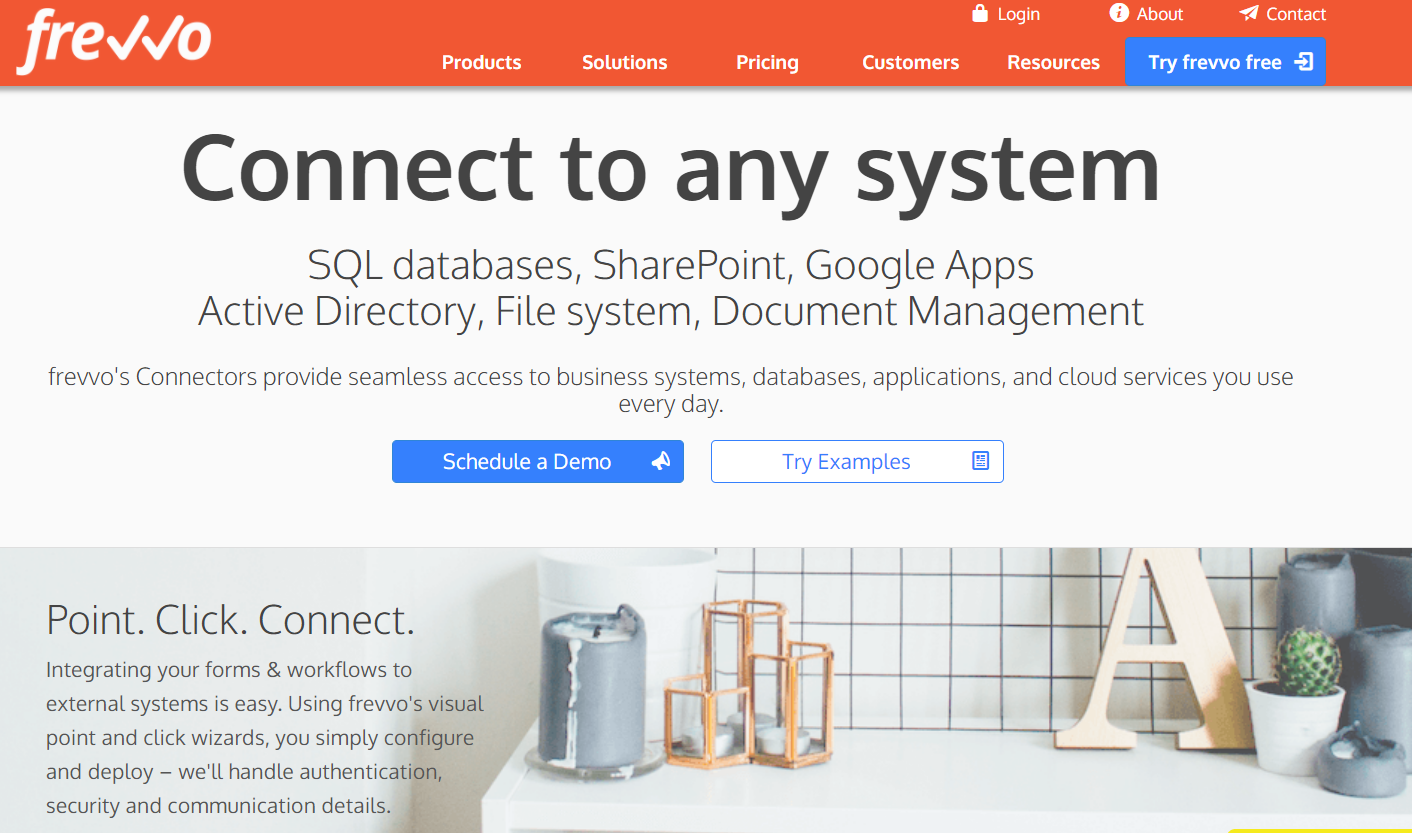
Task: Click the paper plane icon beside Contact
Action: 1249,13
